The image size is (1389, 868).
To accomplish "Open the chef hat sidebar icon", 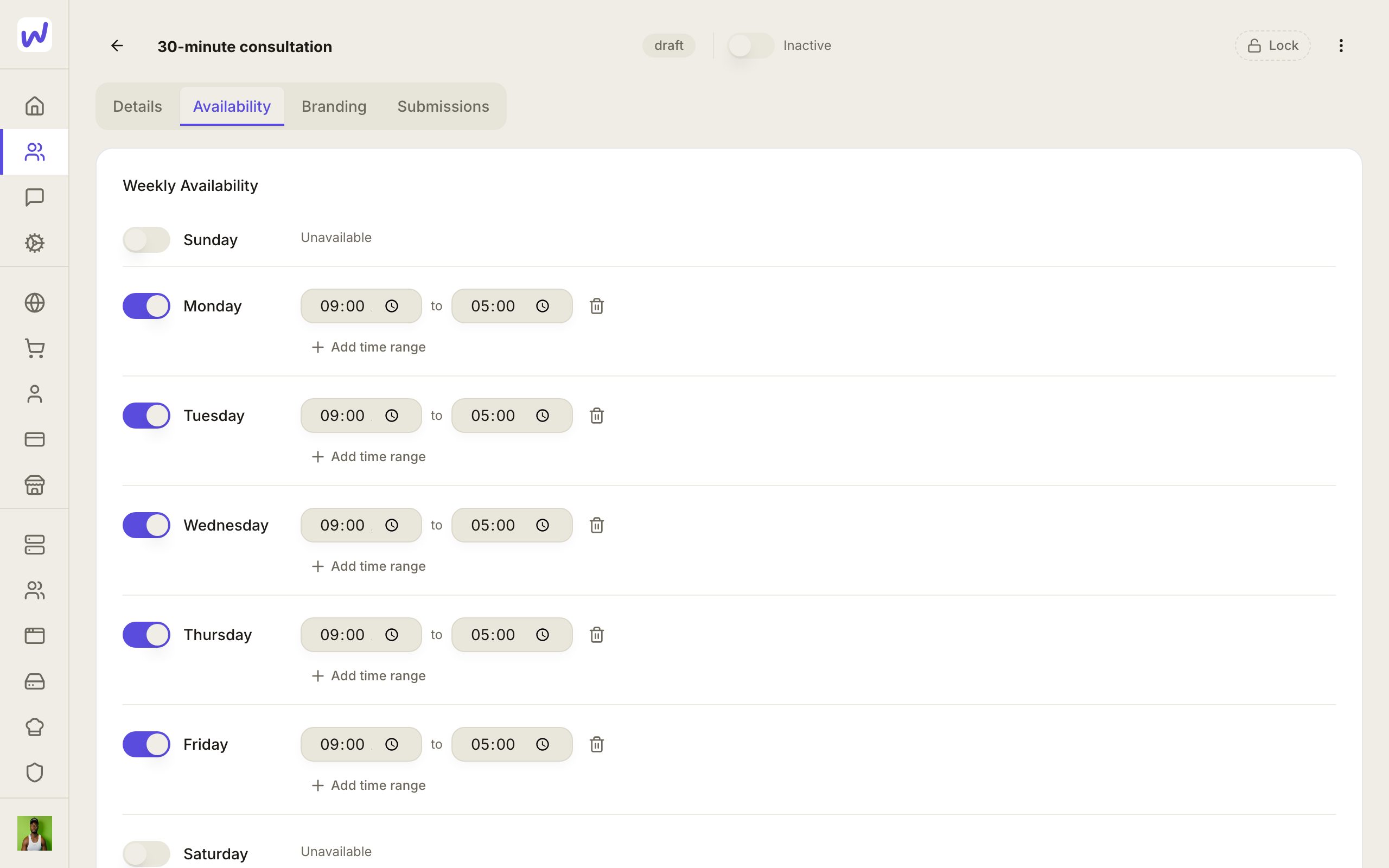I will click(x=34, y=727).
